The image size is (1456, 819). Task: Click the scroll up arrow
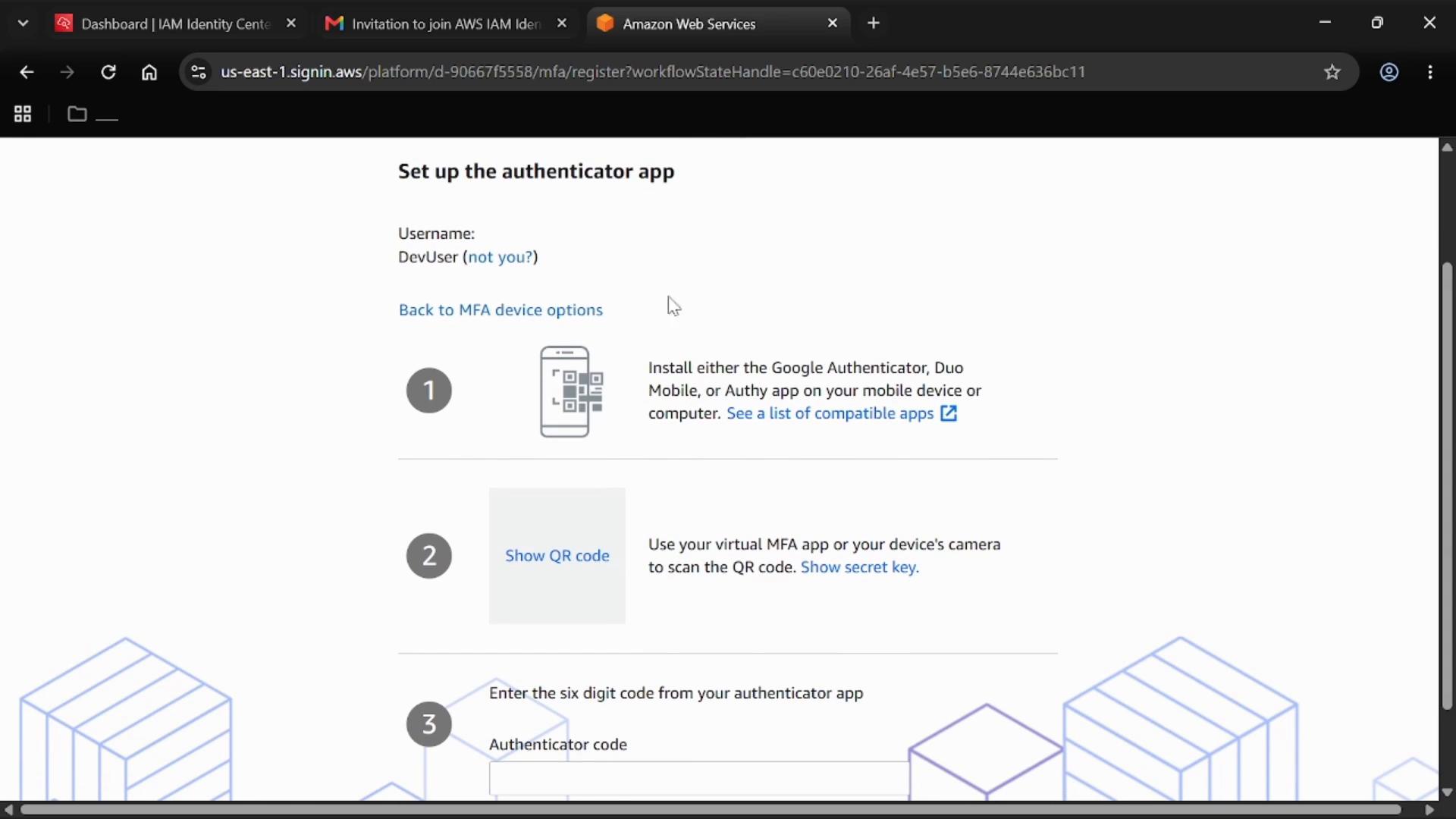coord(1447,147)
